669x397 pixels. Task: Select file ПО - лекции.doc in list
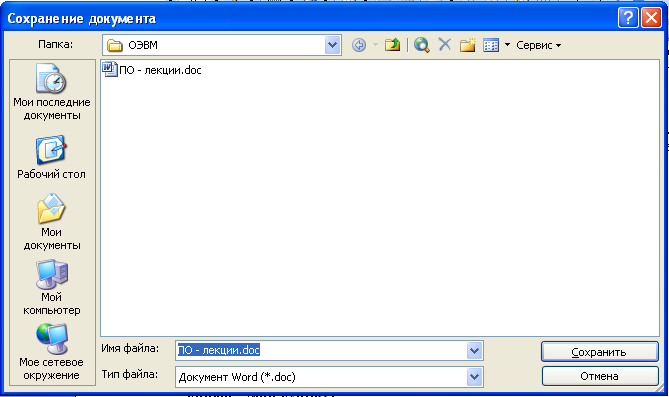click(x=152, y=70)
